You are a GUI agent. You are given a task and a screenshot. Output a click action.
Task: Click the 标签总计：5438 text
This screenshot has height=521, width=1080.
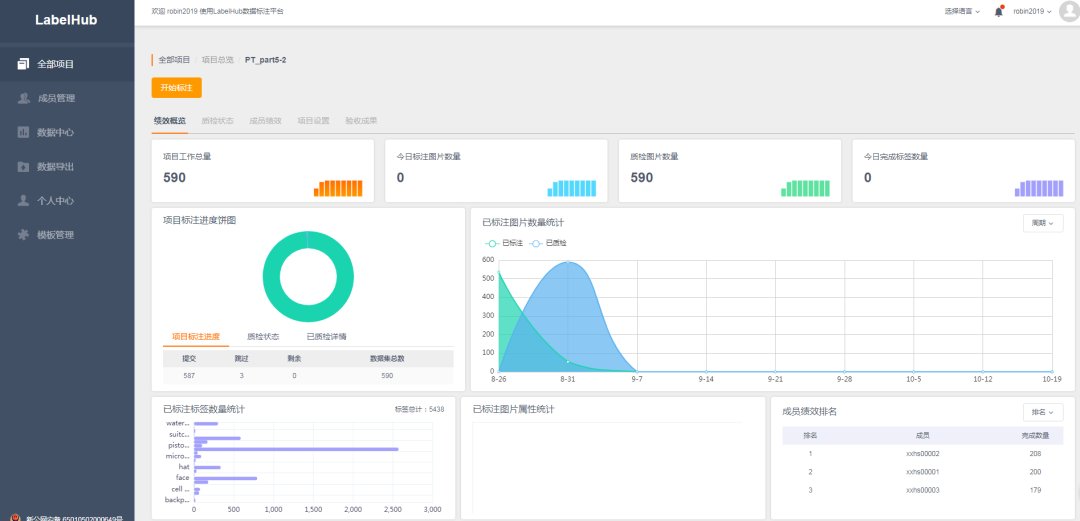[x=419, y=409]
